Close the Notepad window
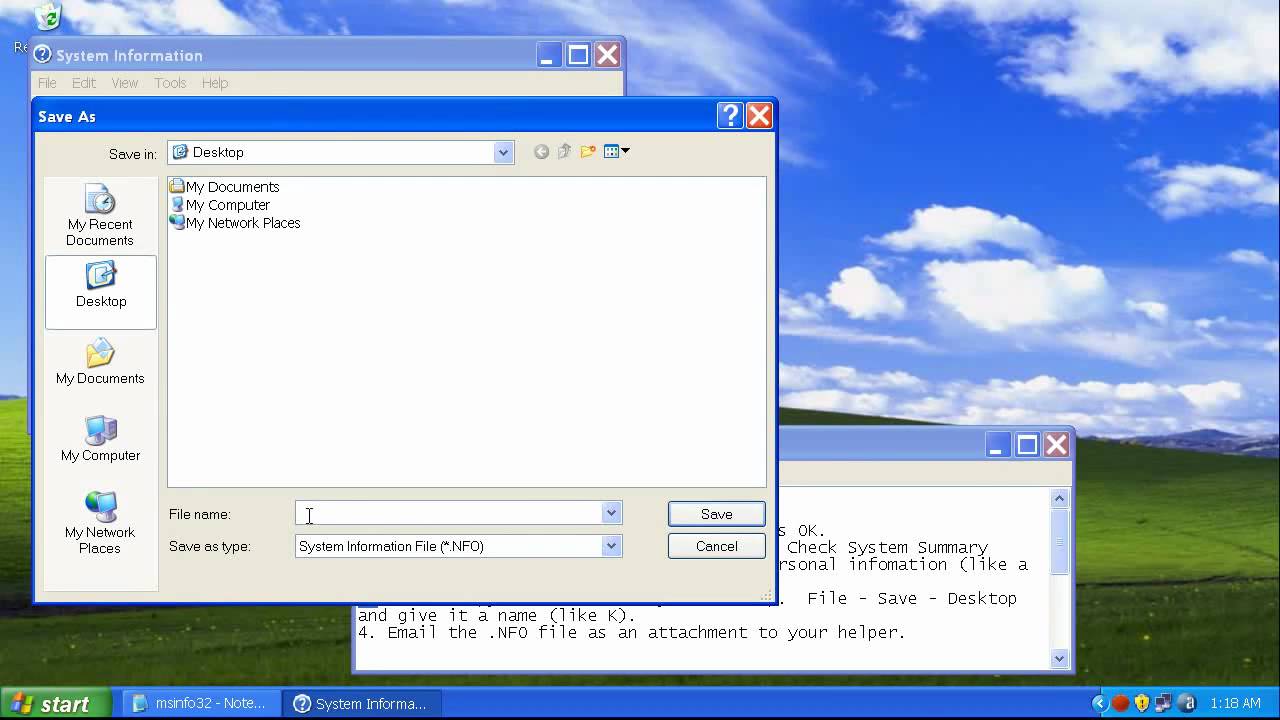This screenshot has width=1280, height=720. point(1056,445)
